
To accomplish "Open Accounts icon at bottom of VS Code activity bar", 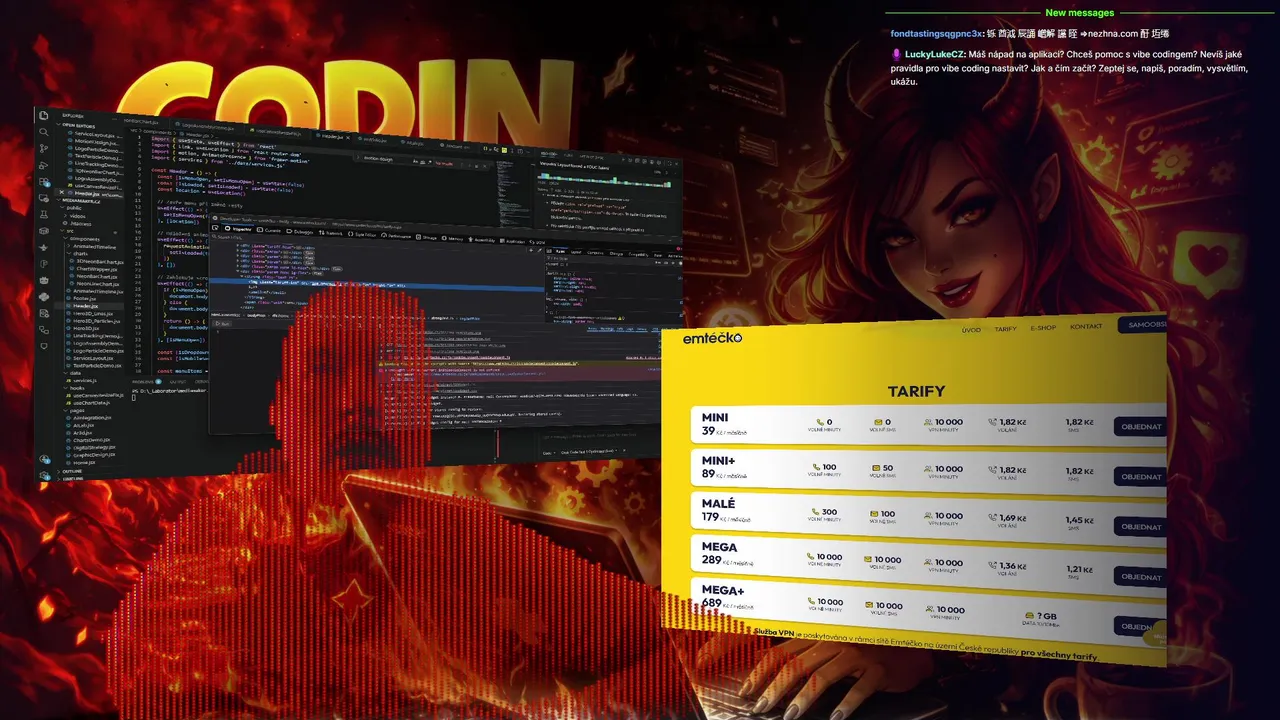I will point(44,459).
